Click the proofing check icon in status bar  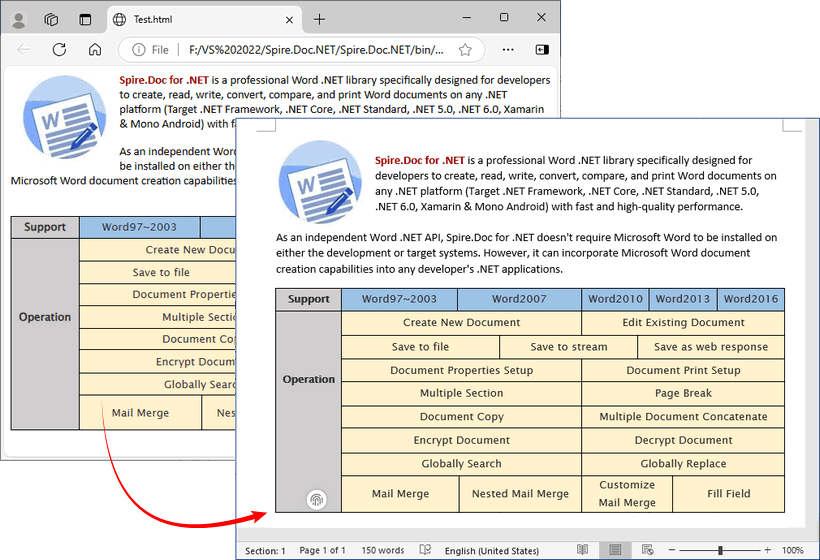click(425, 550)
